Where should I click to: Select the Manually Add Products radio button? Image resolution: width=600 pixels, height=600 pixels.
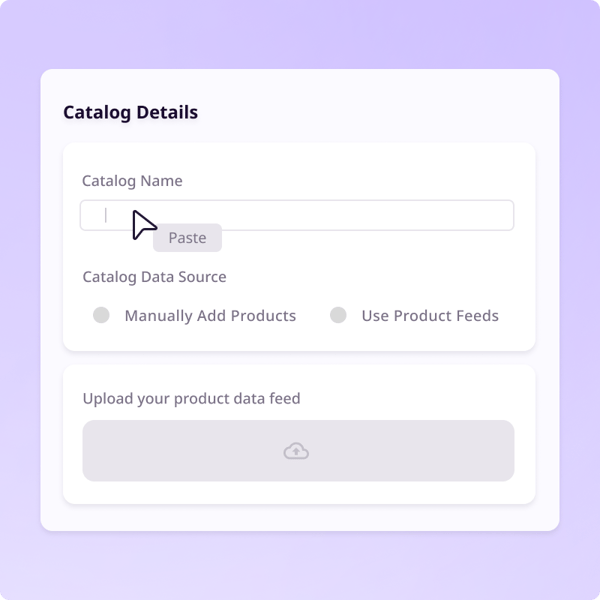[101, 315]
